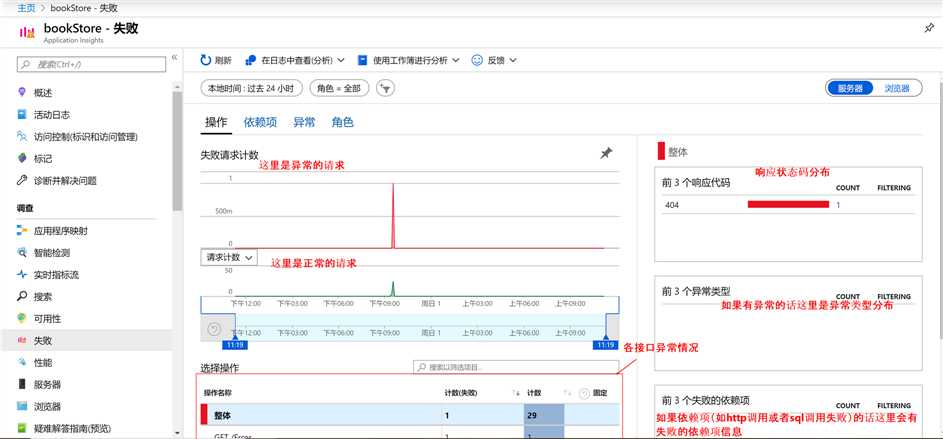Sort by 计数 column arrow
The height and width of the screenshot is (439, 943).
(567, 393)
